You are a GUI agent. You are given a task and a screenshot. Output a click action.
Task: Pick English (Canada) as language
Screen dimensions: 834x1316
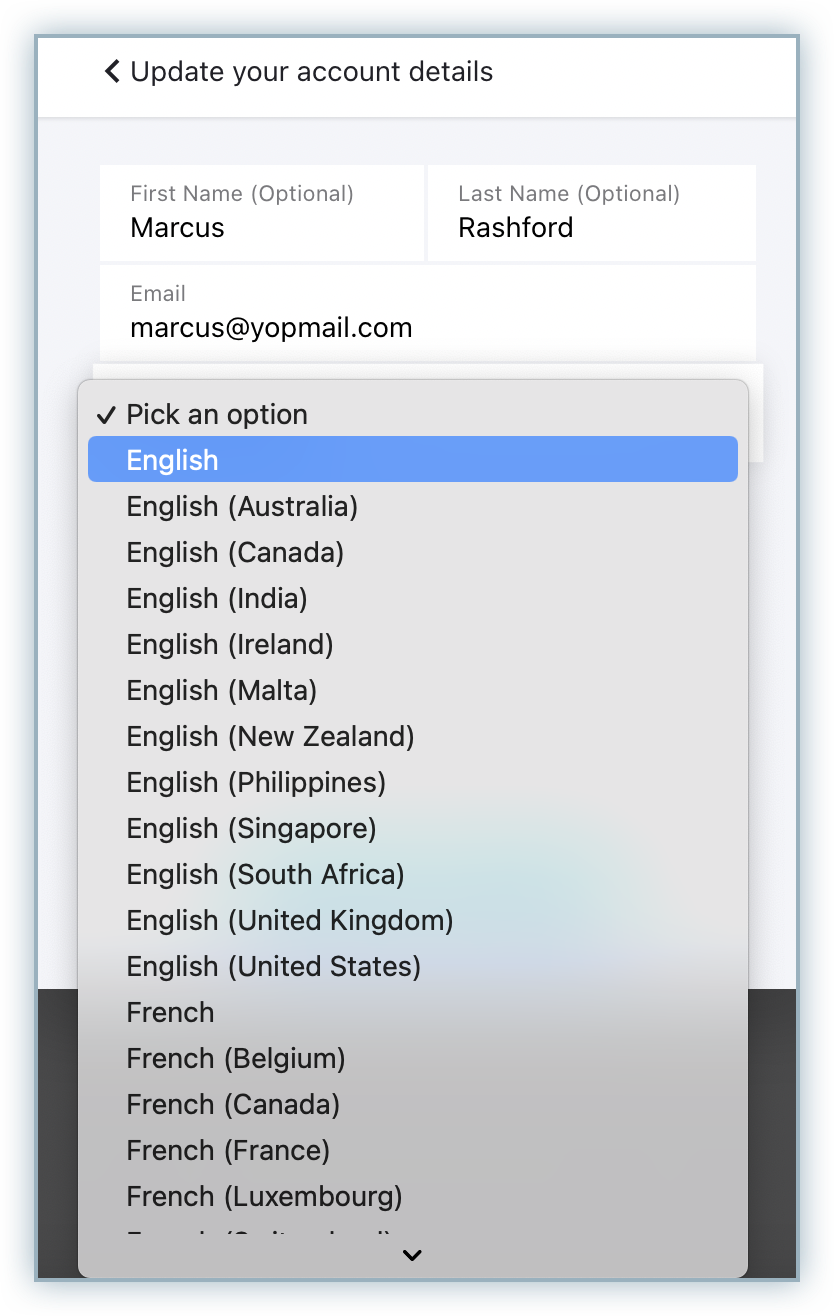(x=235, y=553)
